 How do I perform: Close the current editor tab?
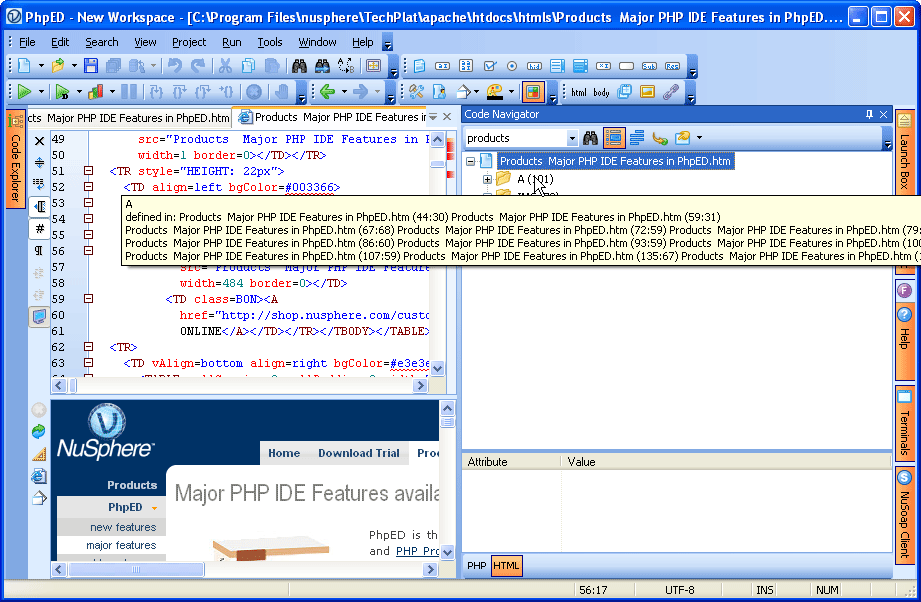coord(447,117)
